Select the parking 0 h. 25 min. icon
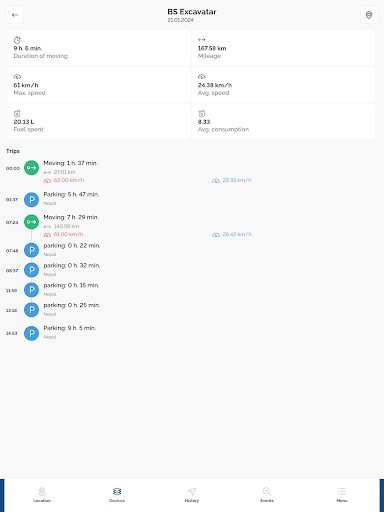Screen dimensions: 384x512 [x=31, y=310]
